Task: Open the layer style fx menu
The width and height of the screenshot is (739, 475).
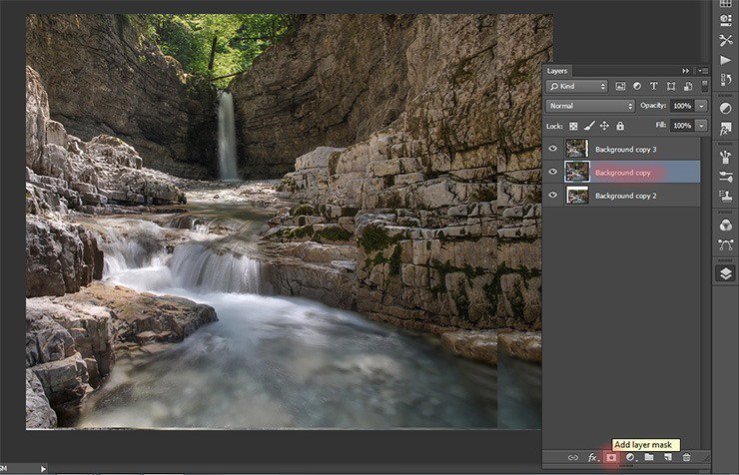Action: (x=592, y=457)
